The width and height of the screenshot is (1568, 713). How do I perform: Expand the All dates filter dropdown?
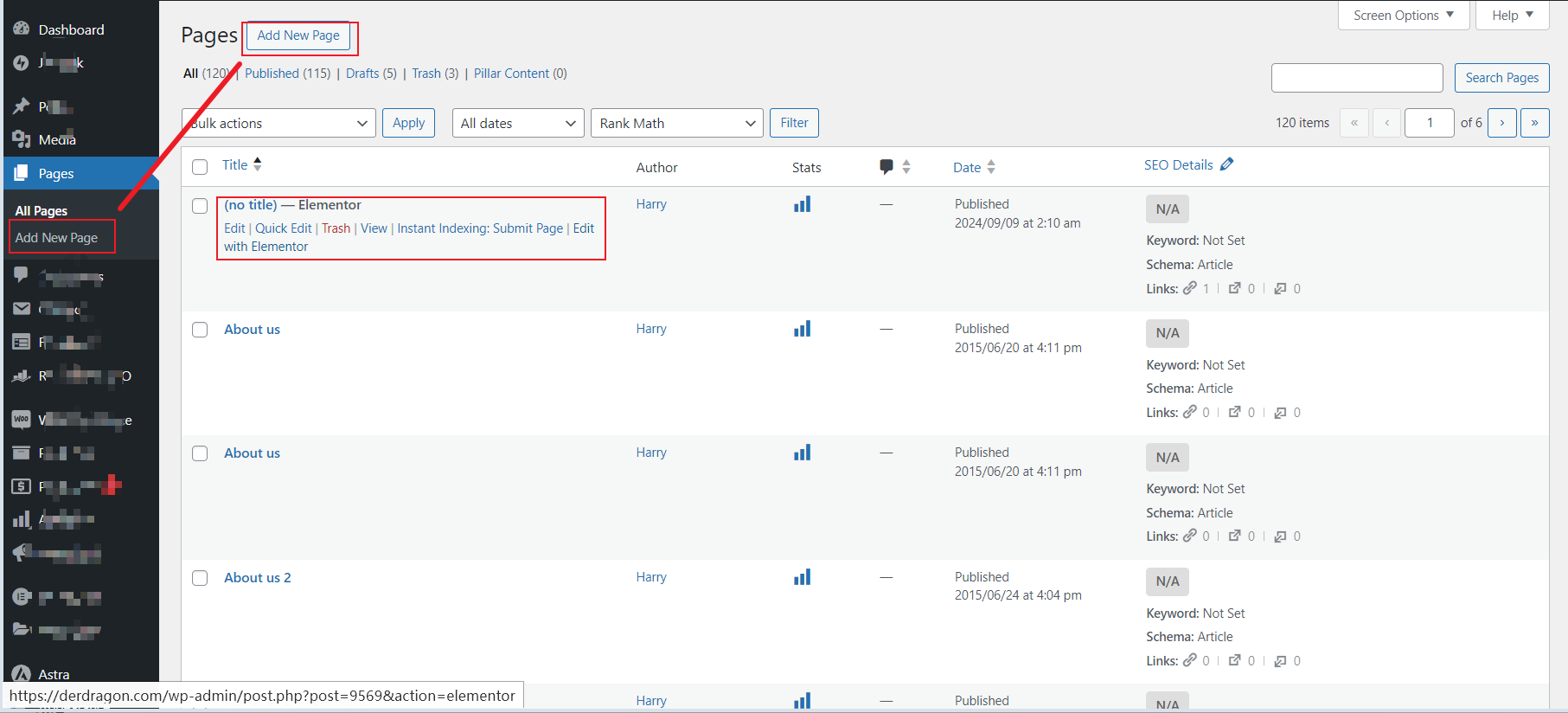coord(517,123)
